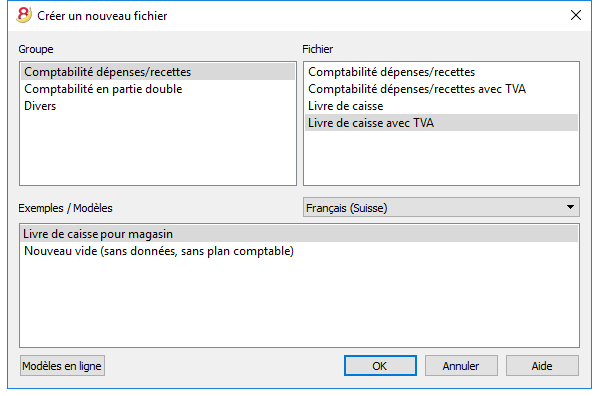Select Livre de caisse avec TVA
Screen dimensions: 599x396
pyautogui.click(x=441, y=123)
